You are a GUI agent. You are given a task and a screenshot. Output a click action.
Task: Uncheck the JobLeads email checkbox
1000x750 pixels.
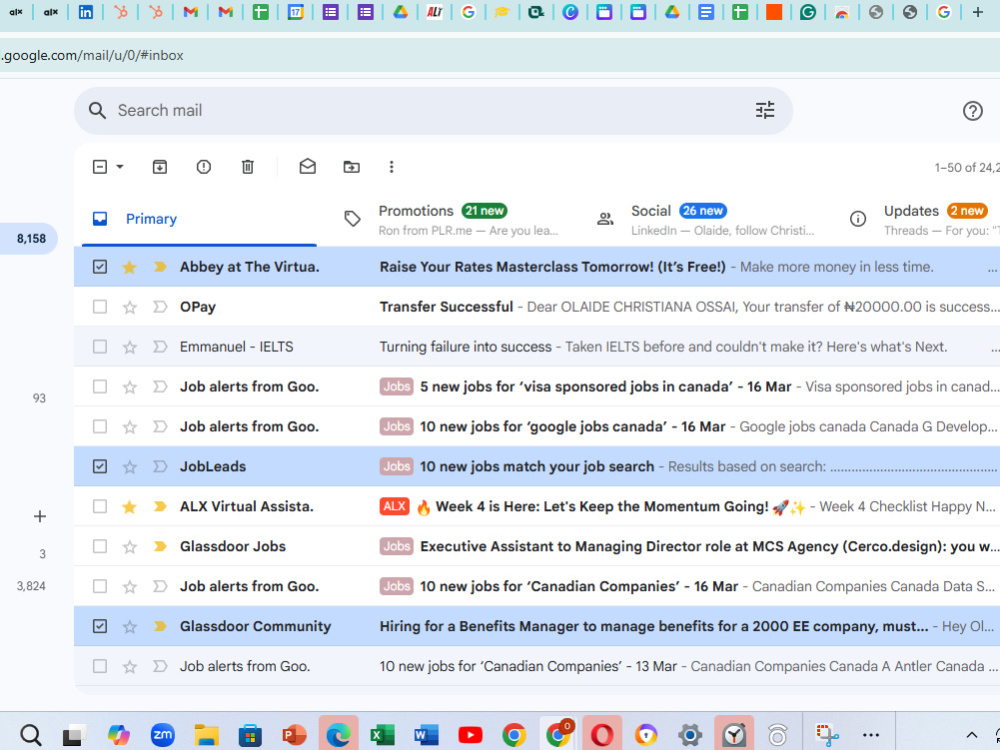[x=99, y=466]
